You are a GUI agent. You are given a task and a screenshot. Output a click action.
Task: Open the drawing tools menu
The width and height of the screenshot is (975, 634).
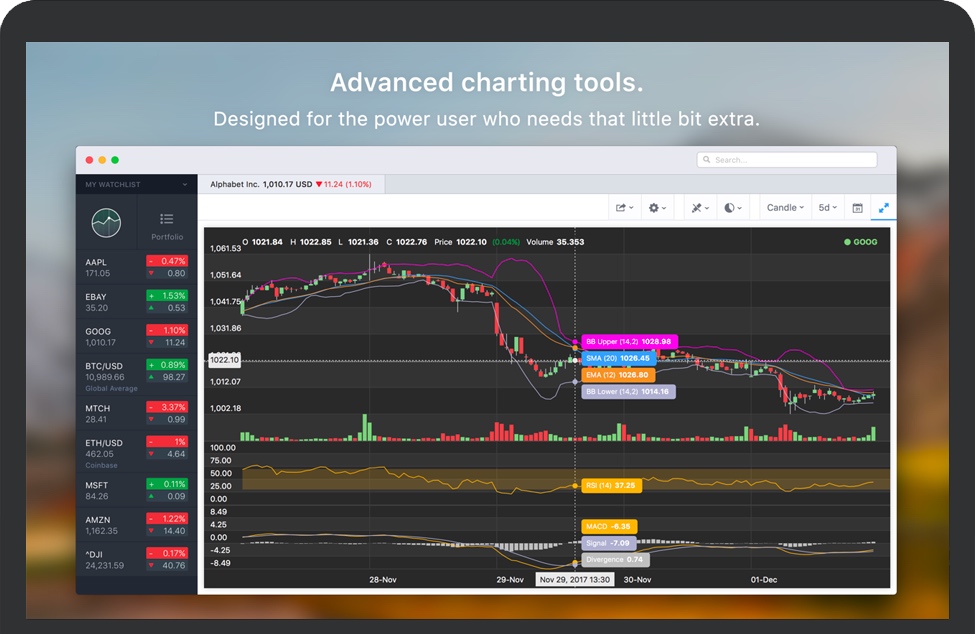tap(700, 208)
